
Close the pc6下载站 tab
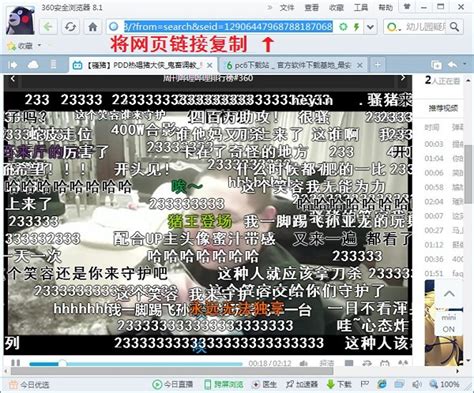(x=360, y=65)
